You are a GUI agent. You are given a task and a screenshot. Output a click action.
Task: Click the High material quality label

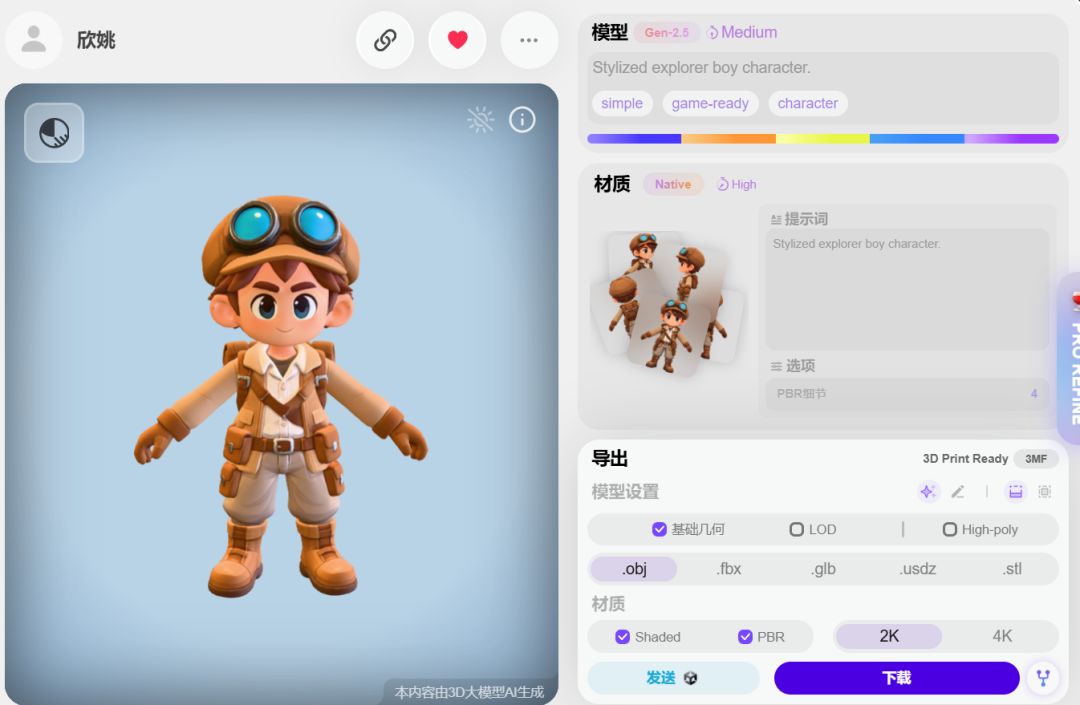coord(736,185)
